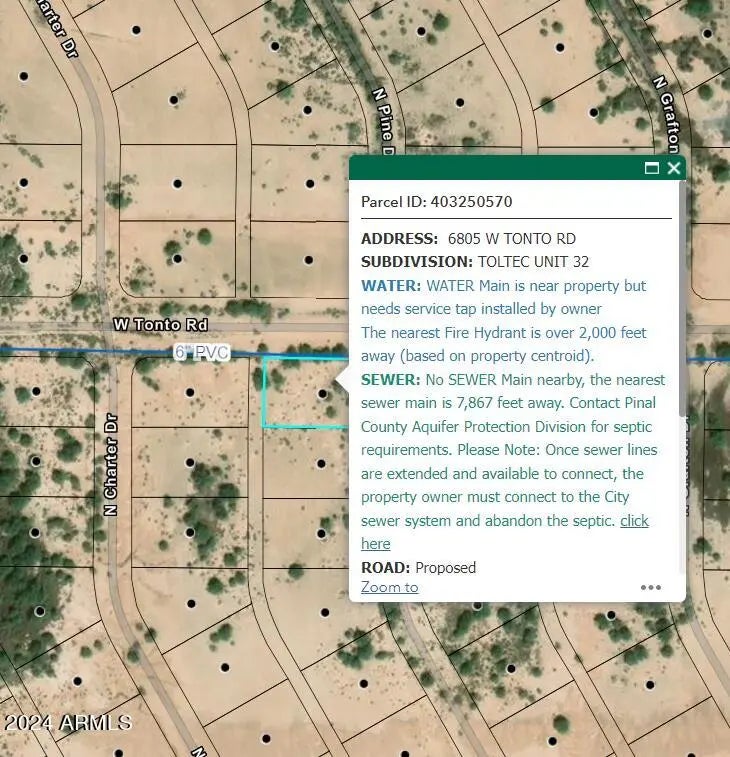Click the N Grafton street label
The height and width of the screenshot is (757, 730).
click(664, 110)
